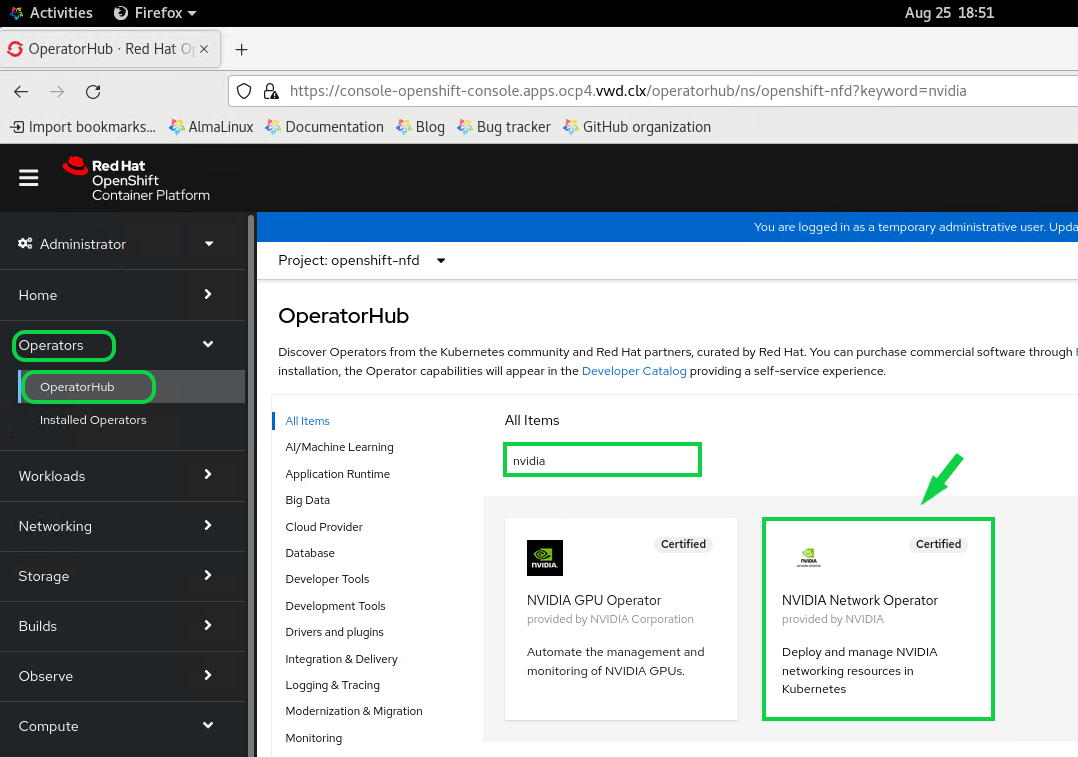The height and width of the screenshot is (757, 1078).
Task: Open the Administrator perspective dropdown
Action: [122, 244]
